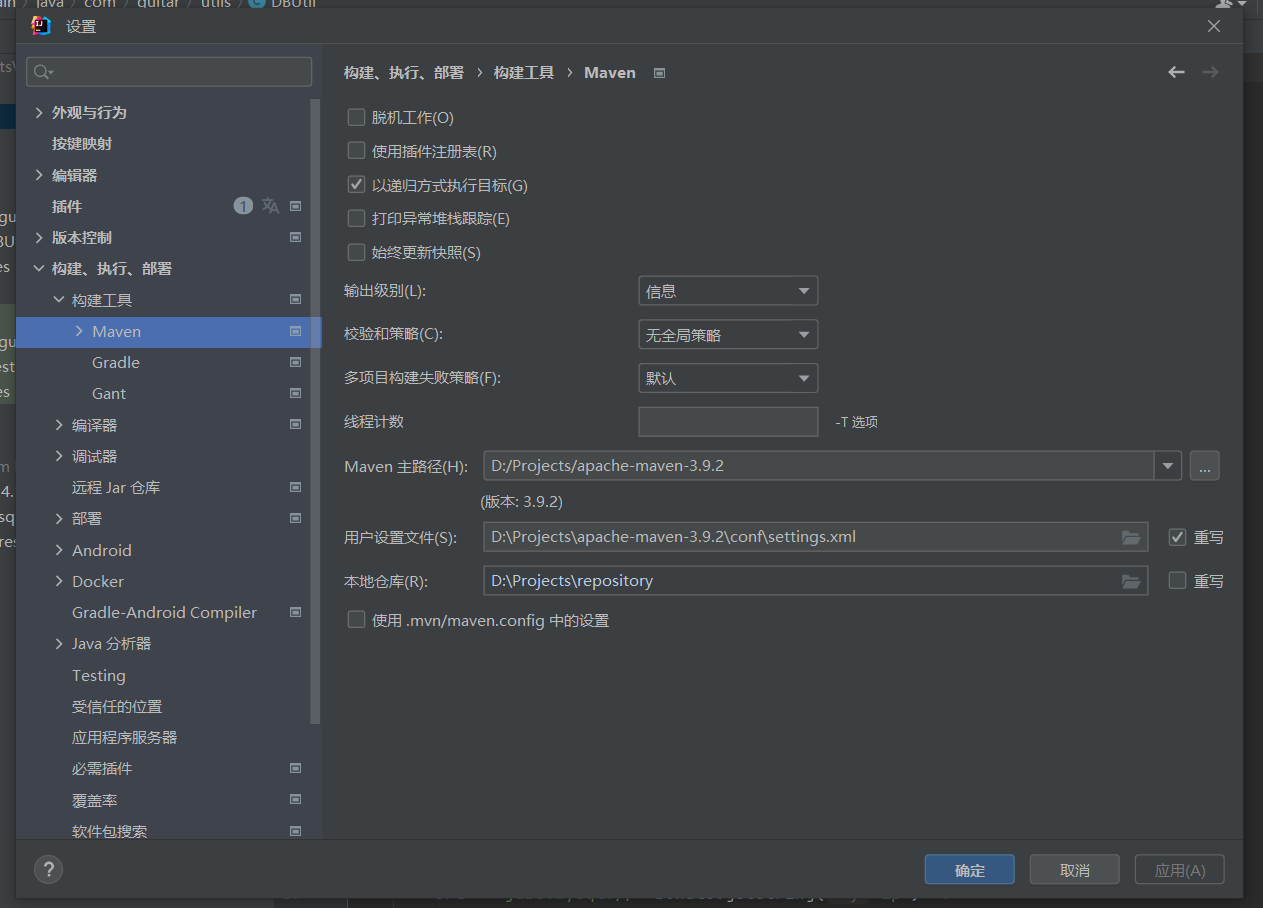1263x908 pixels.
Task: Enable 脱机工作(O) checkbox
Action: (x=356, y=117)
